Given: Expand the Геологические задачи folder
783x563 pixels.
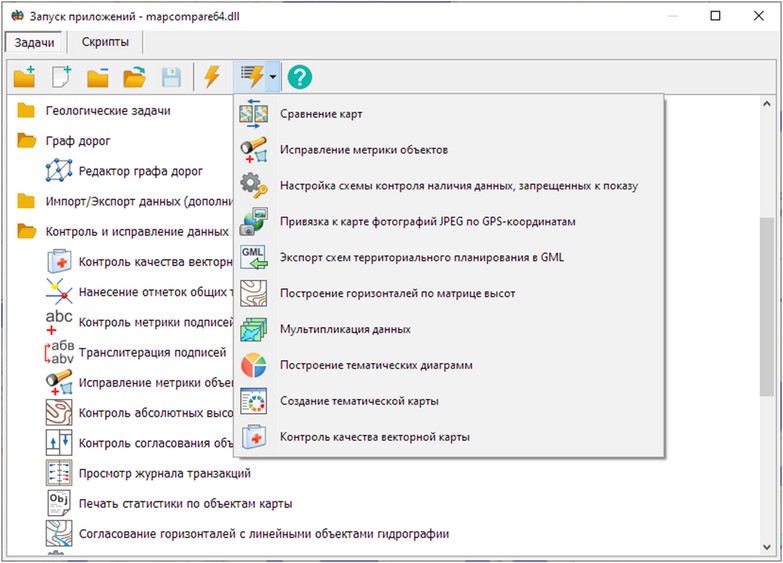Looking at the screenshot, I should (26, 110).
